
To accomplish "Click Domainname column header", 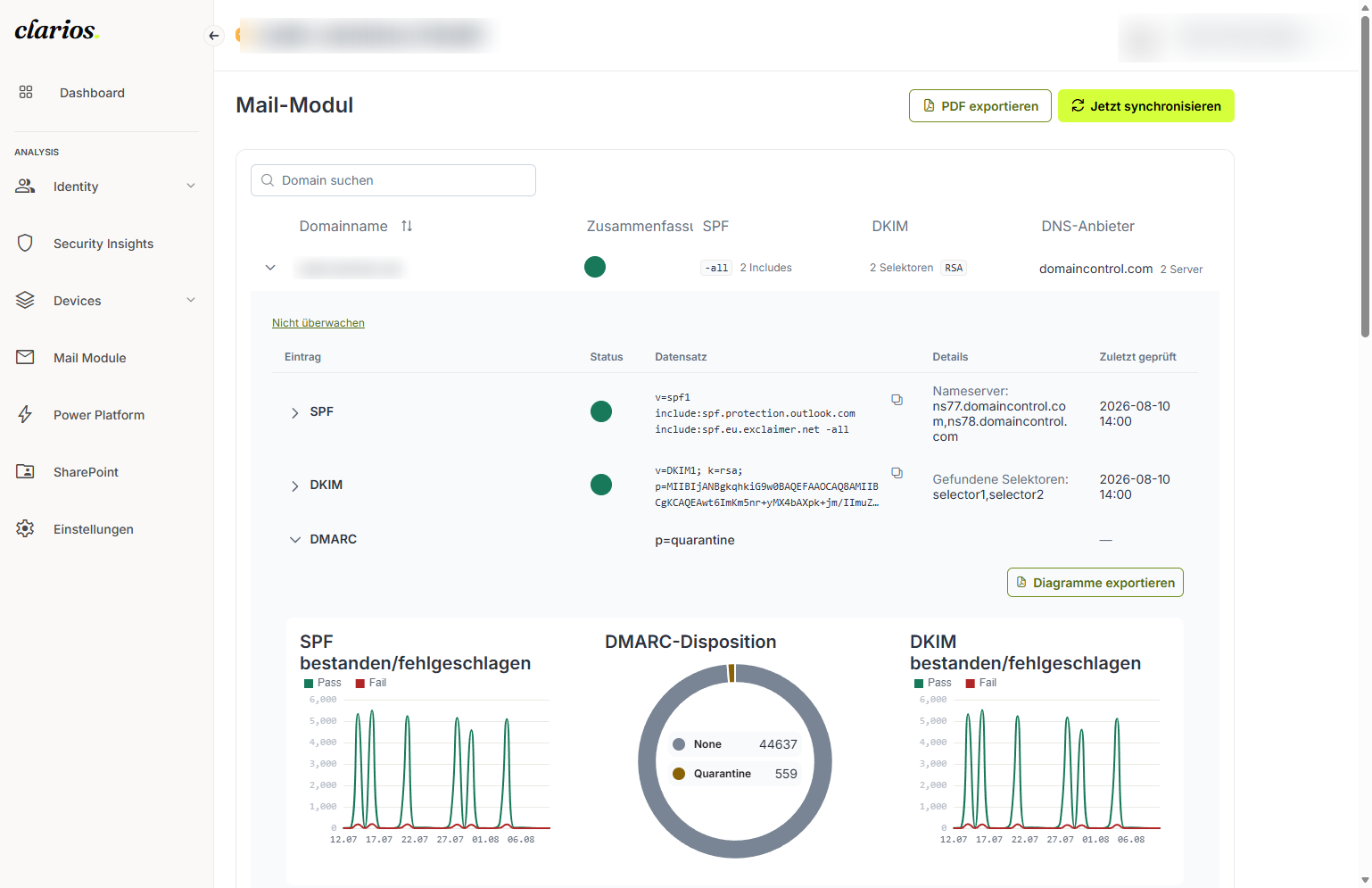I will (x=343, y=226).
